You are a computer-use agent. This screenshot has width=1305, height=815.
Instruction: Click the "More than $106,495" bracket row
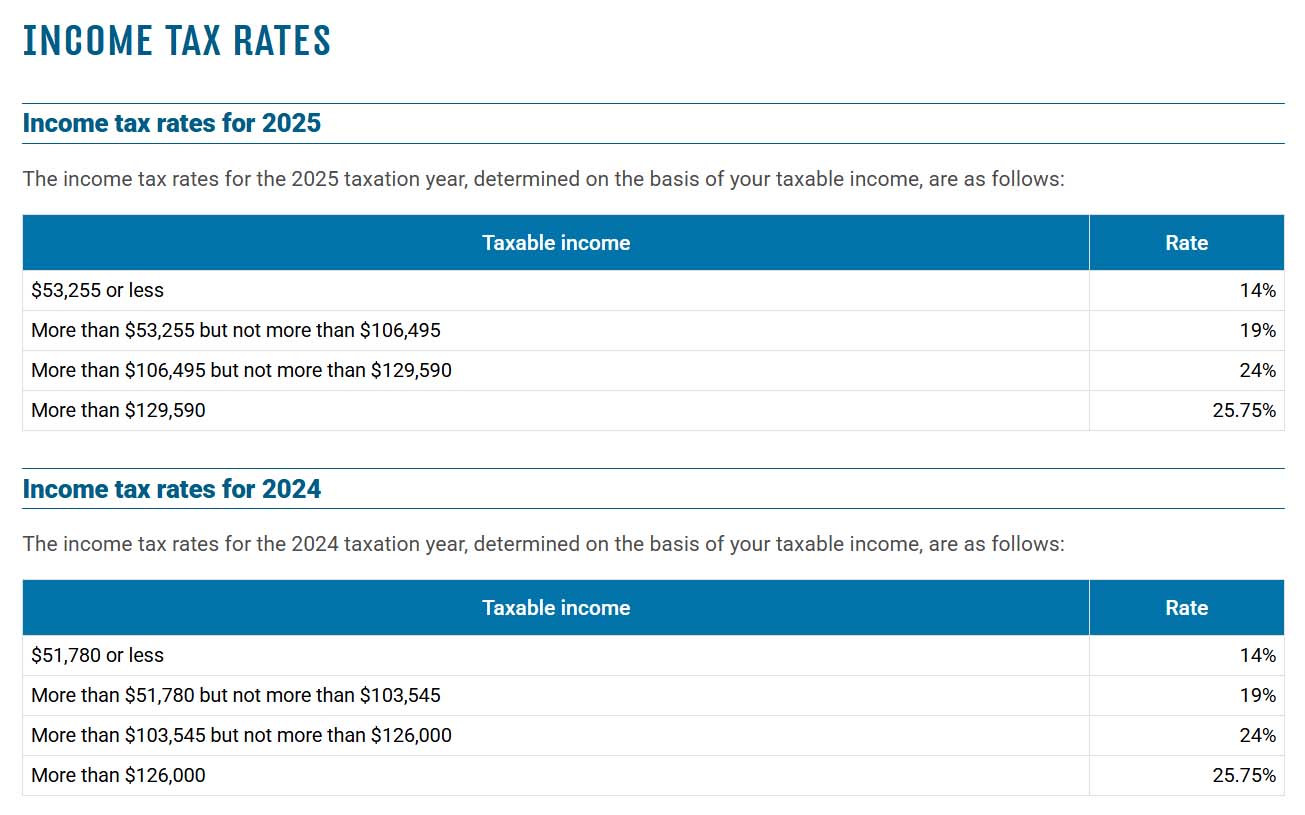point(241,370)
